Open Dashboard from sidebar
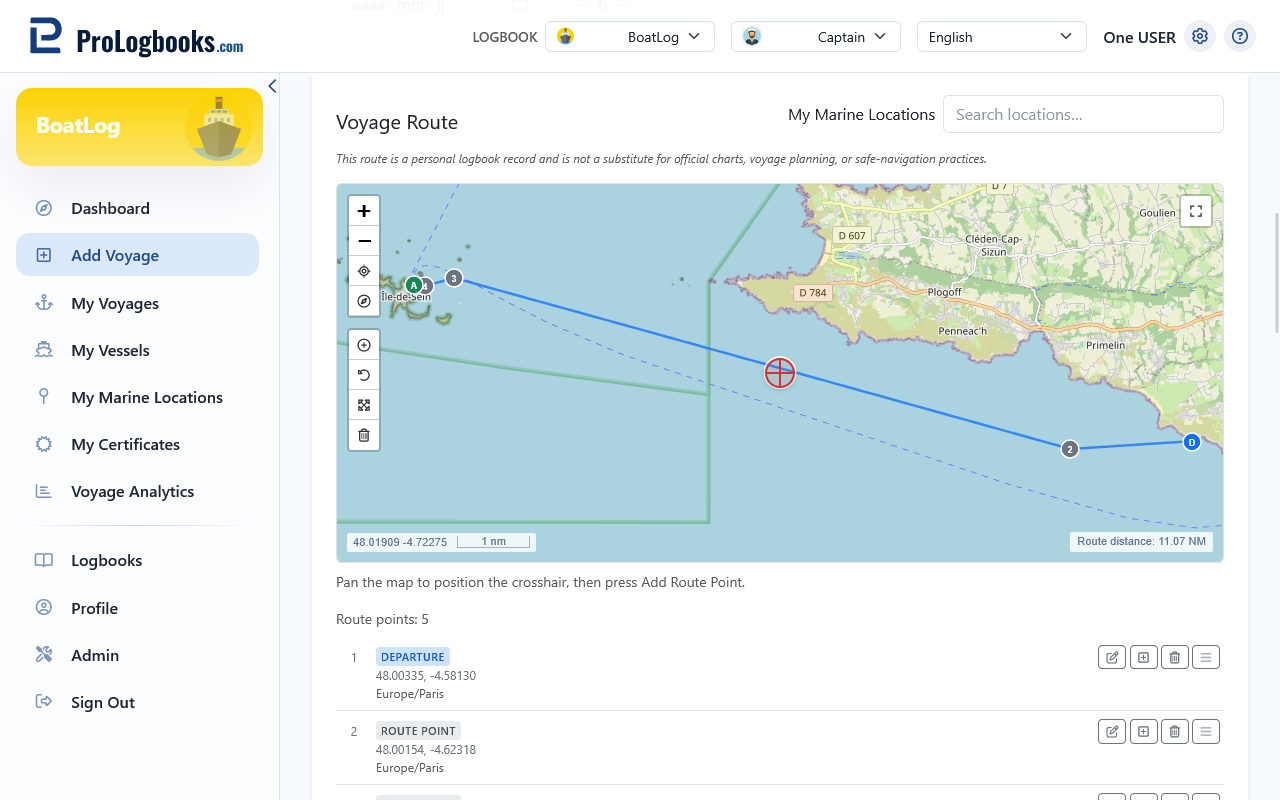 coord(137,208)
